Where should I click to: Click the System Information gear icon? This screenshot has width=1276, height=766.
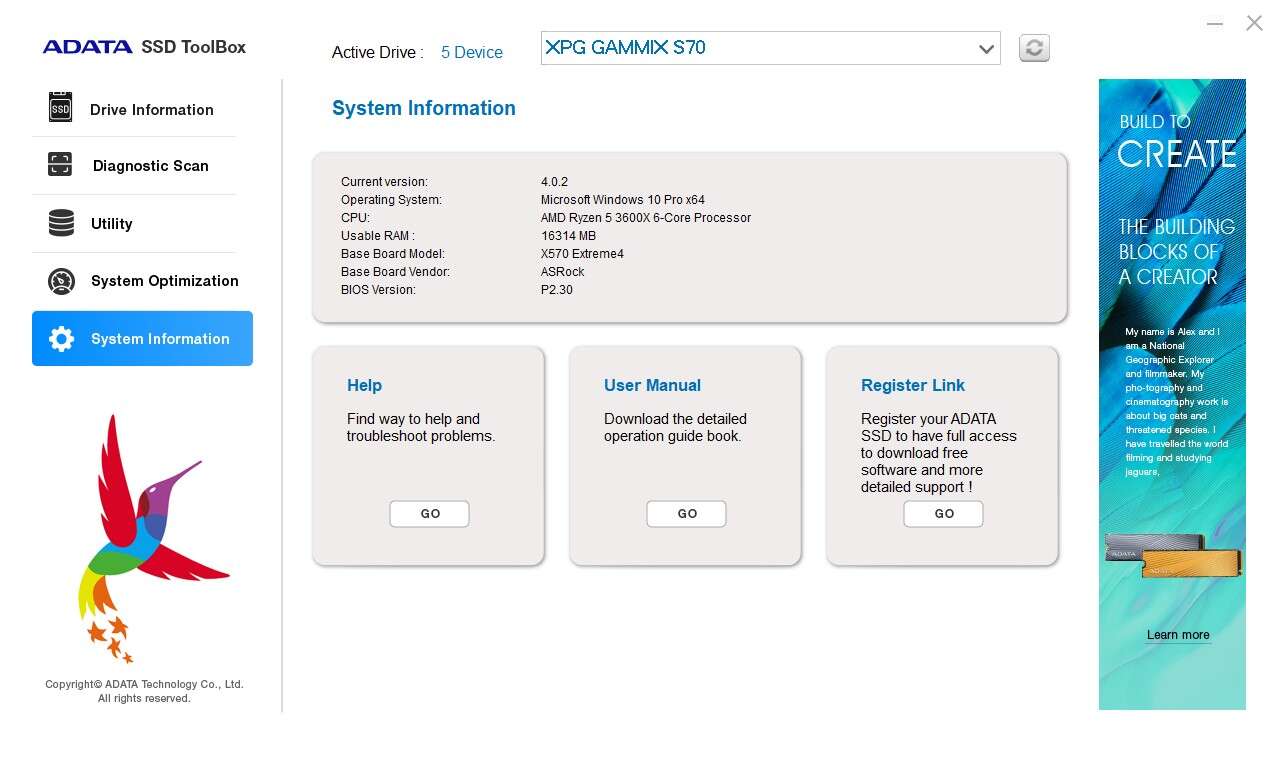(x=61, y=339)
